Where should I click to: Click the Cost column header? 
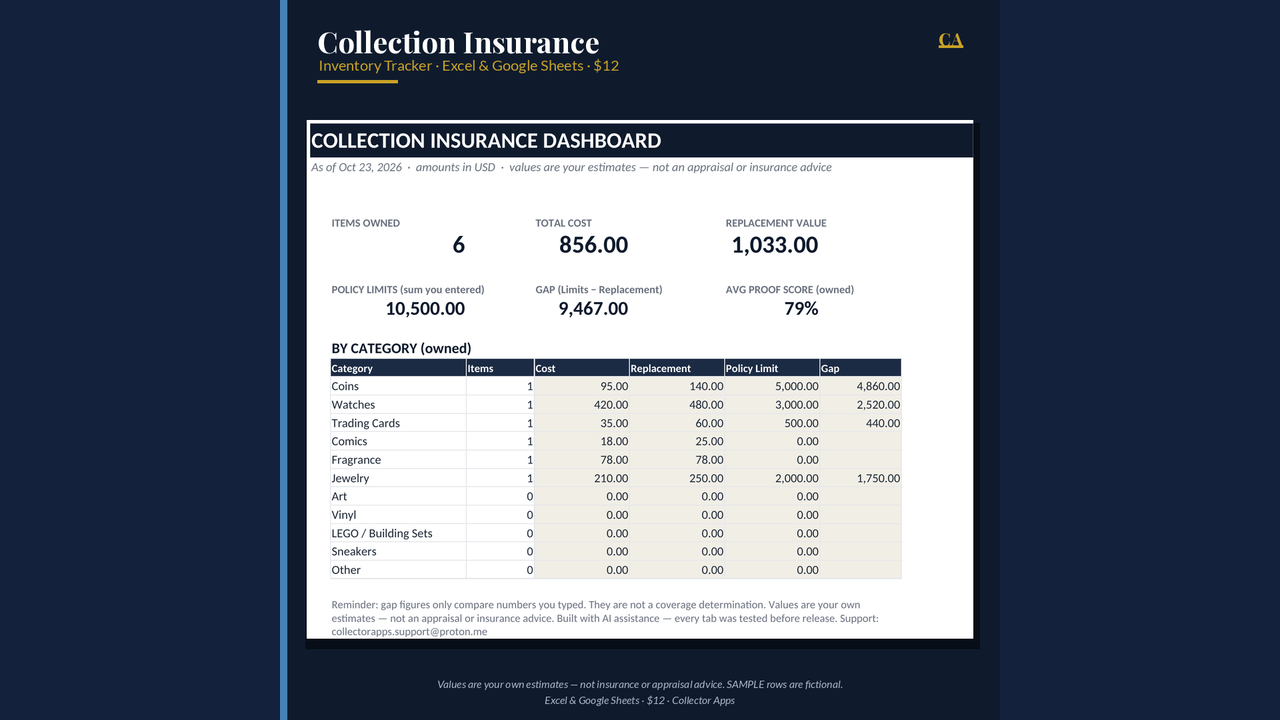[582, 368]
